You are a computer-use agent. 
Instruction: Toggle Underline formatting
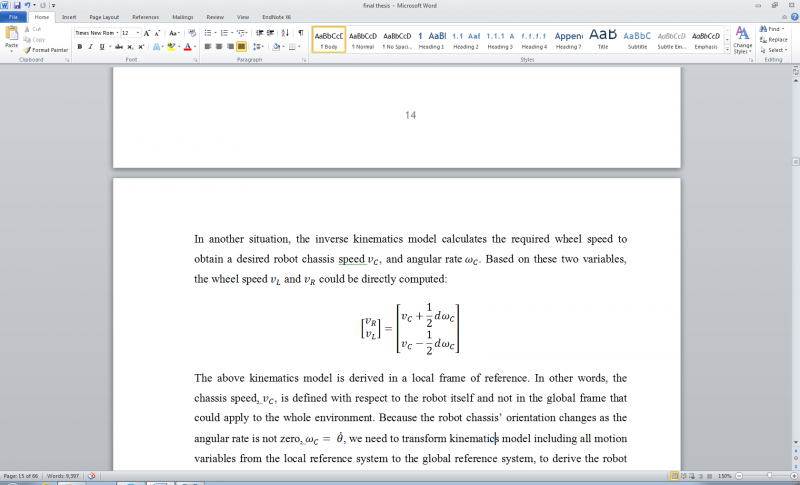pyautogui.click(x=102, y=46)
